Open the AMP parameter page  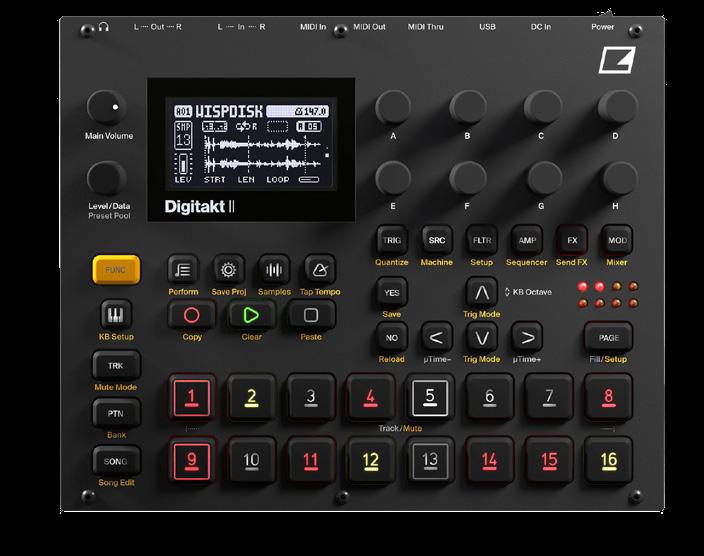click(x=527, y=241)
